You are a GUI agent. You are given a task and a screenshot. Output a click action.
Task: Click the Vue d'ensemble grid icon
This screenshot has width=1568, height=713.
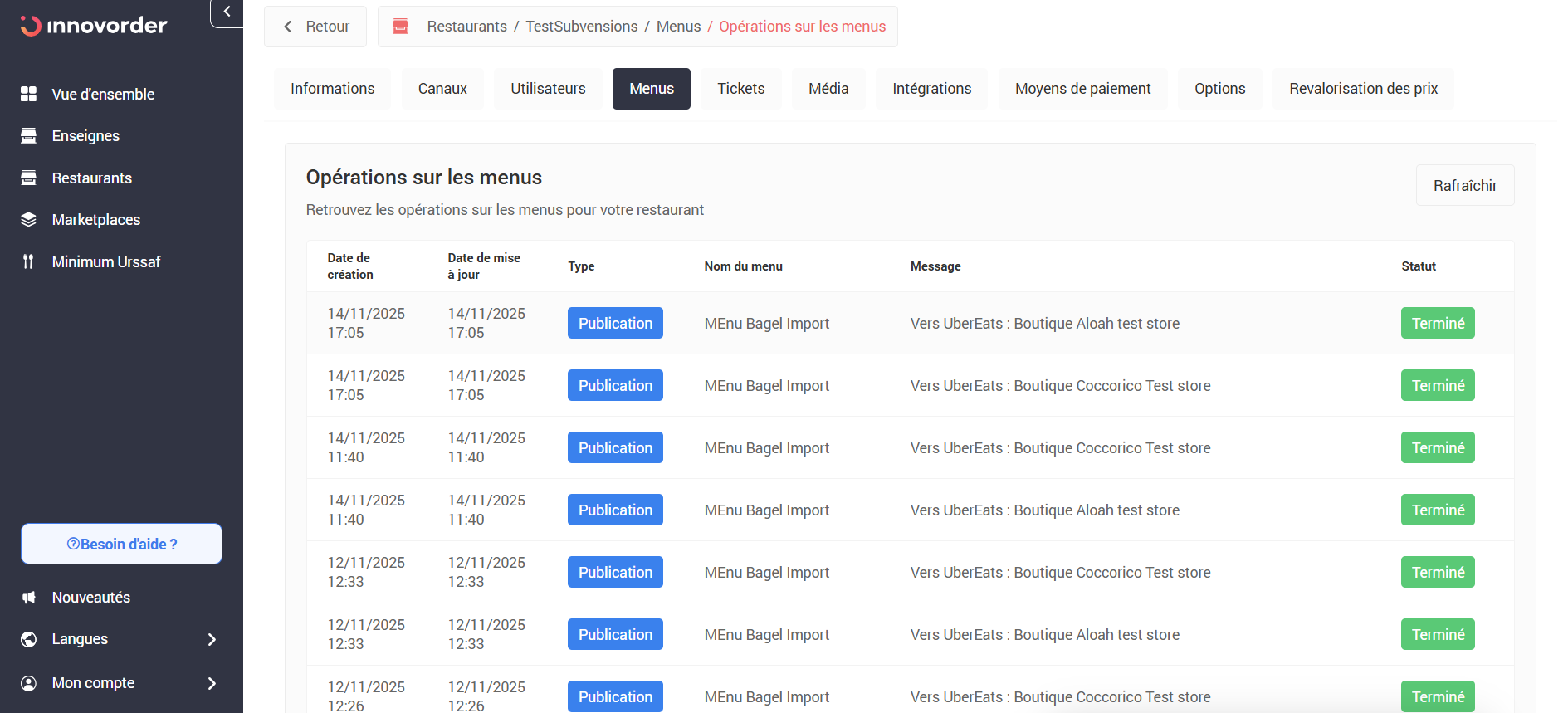[29, 94]
